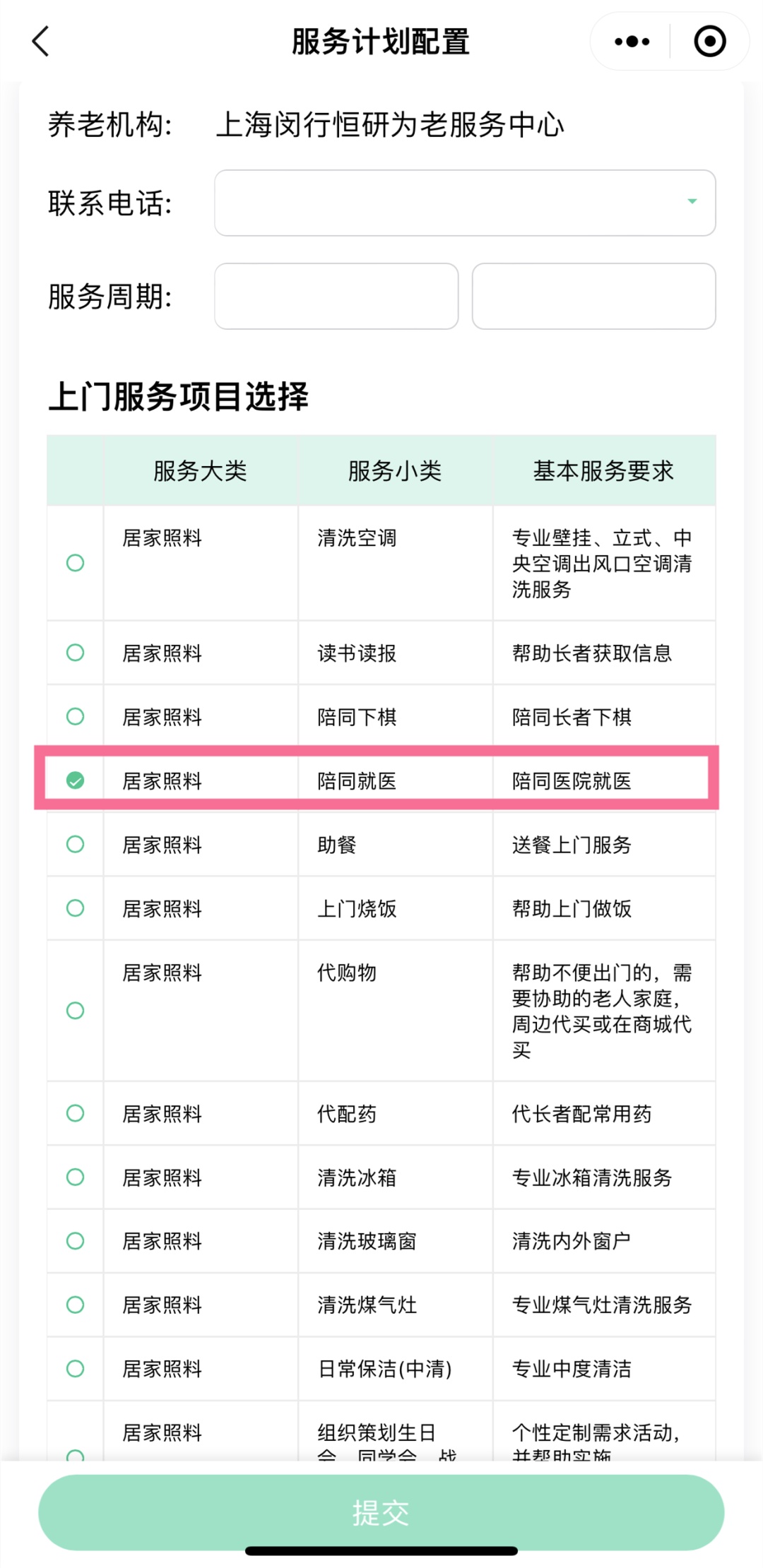Uncheck the selected 陪同就医 service
This screenshot has width=763, height=1568.
[x=75, y=780]
